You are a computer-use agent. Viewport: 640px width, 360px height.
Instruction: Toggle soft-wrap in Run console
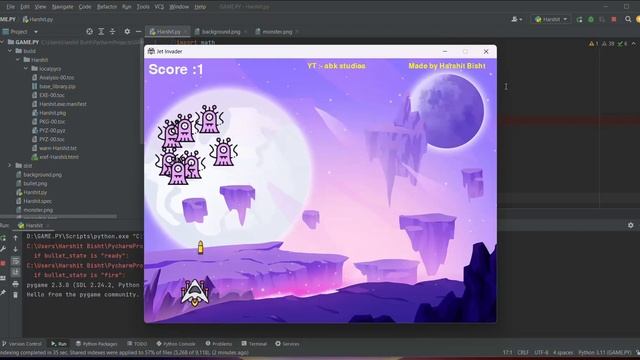(16, 260)
